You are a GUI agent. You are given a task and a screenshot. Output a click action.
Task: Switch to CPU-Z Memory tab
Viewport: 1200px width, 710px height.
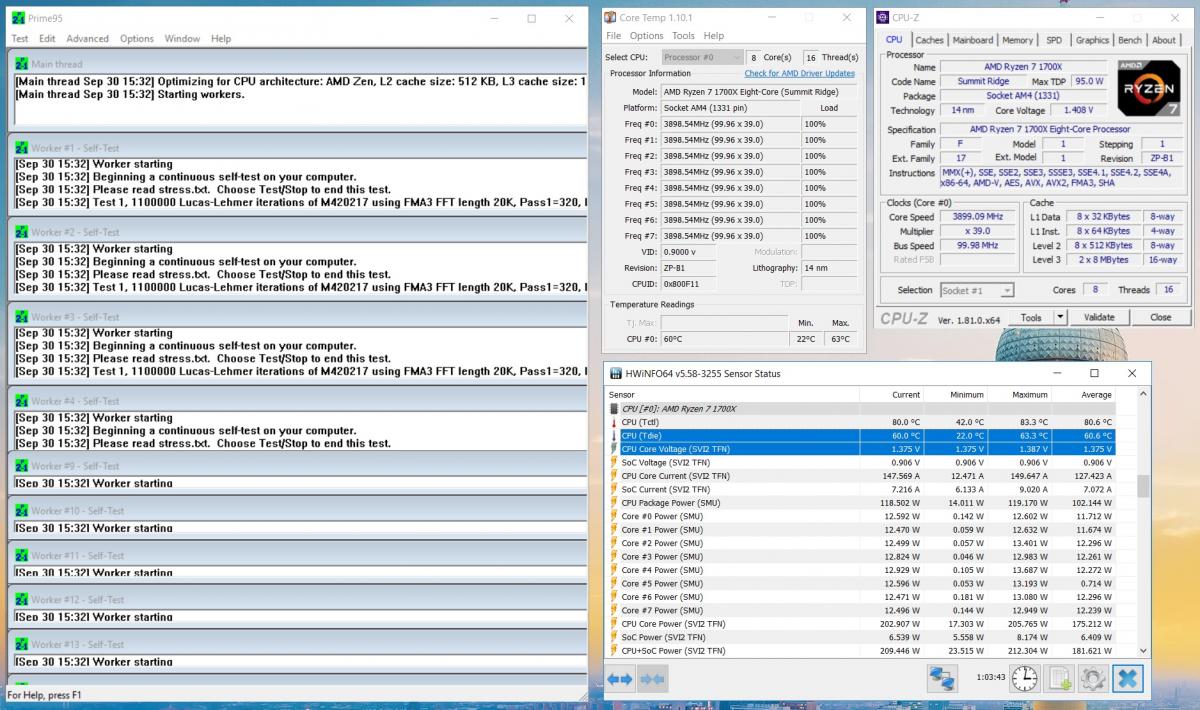1018,40
